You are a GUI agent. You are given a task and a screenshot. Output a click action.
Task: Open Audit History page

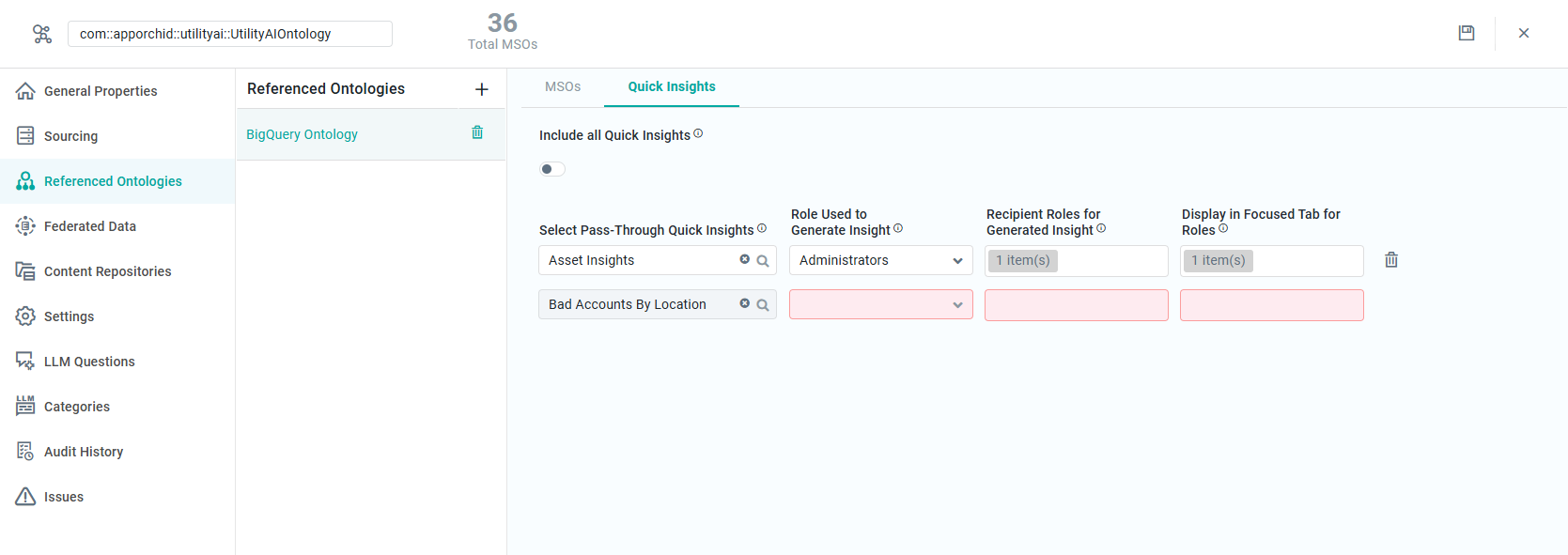pos(84,452)
